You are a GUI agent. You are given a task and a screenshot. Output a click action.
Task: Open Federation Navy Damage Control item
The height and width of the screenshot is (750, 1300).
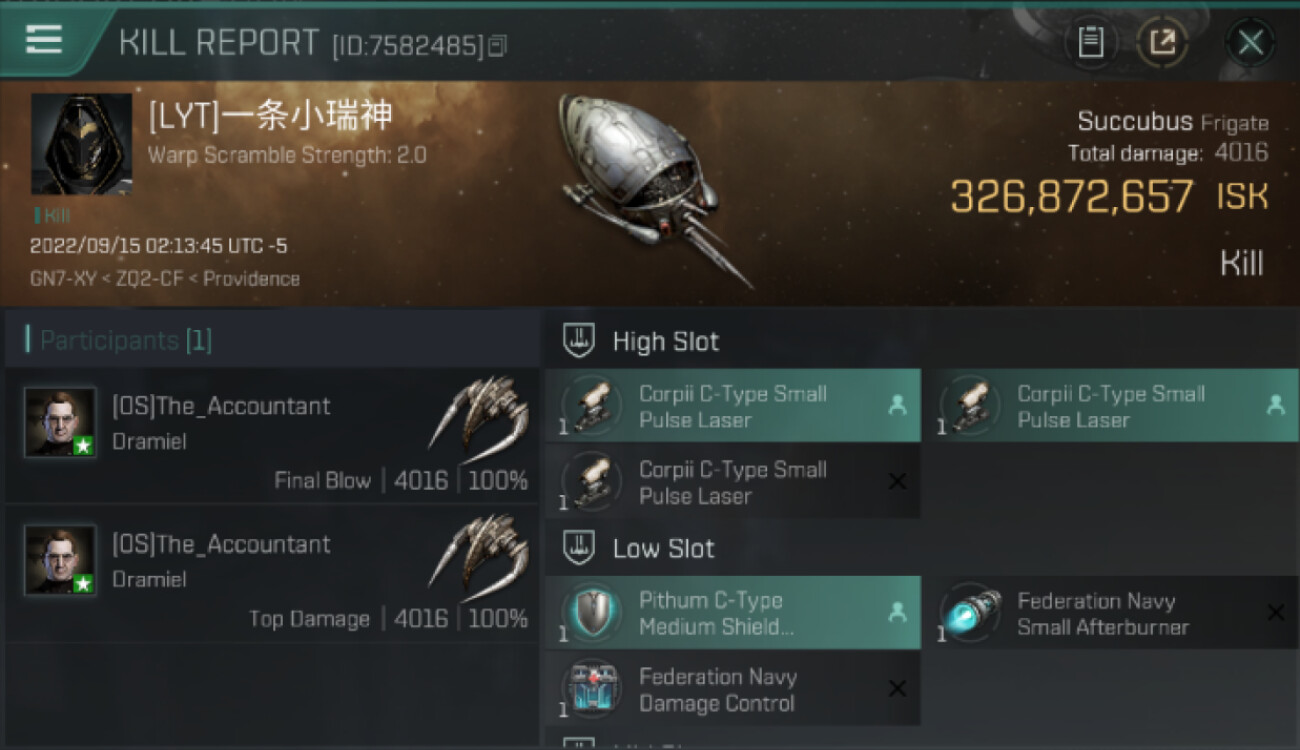[x=733, y=690]
